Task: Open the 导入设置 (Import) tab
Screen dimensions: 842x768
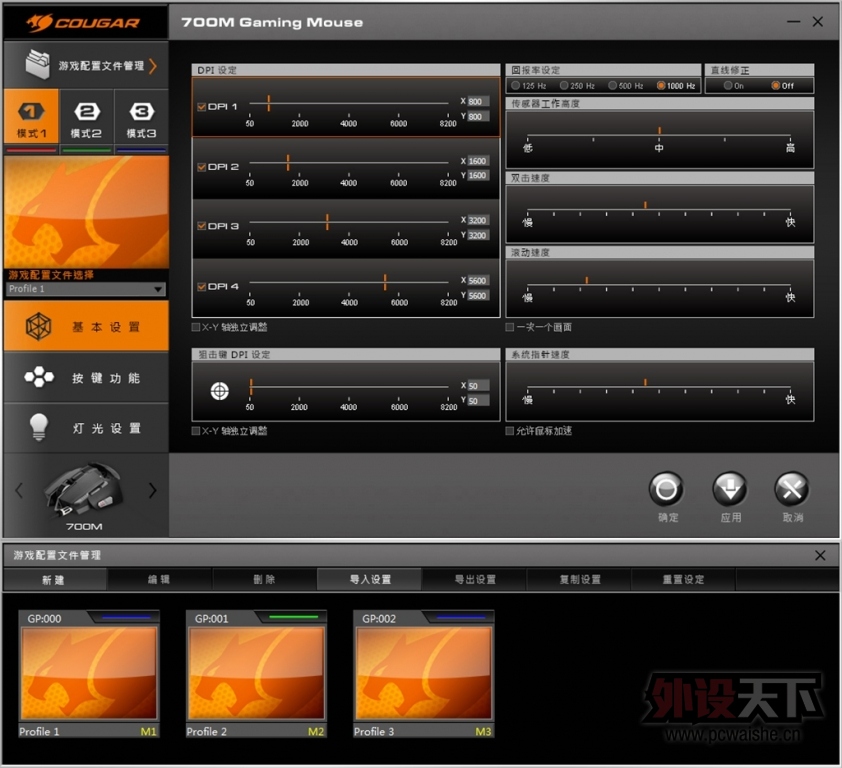Action: (369, 579)
